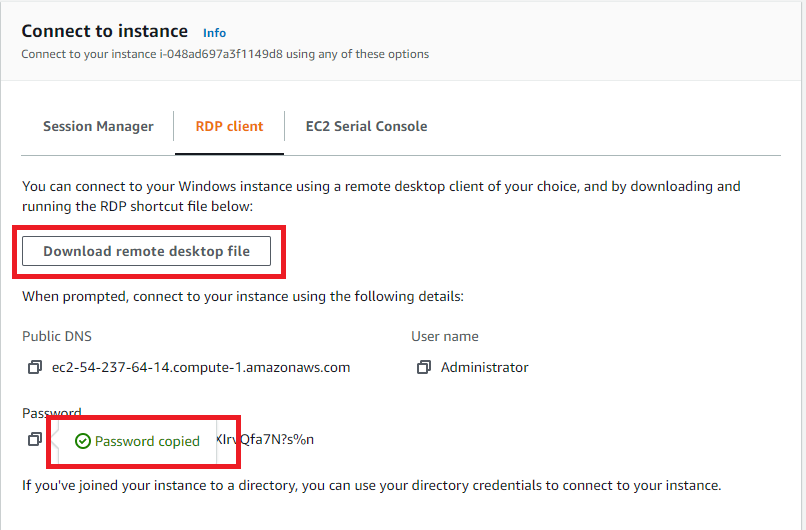Switch to the Session Manager tab
806x530 pixels.
(98, 127)
